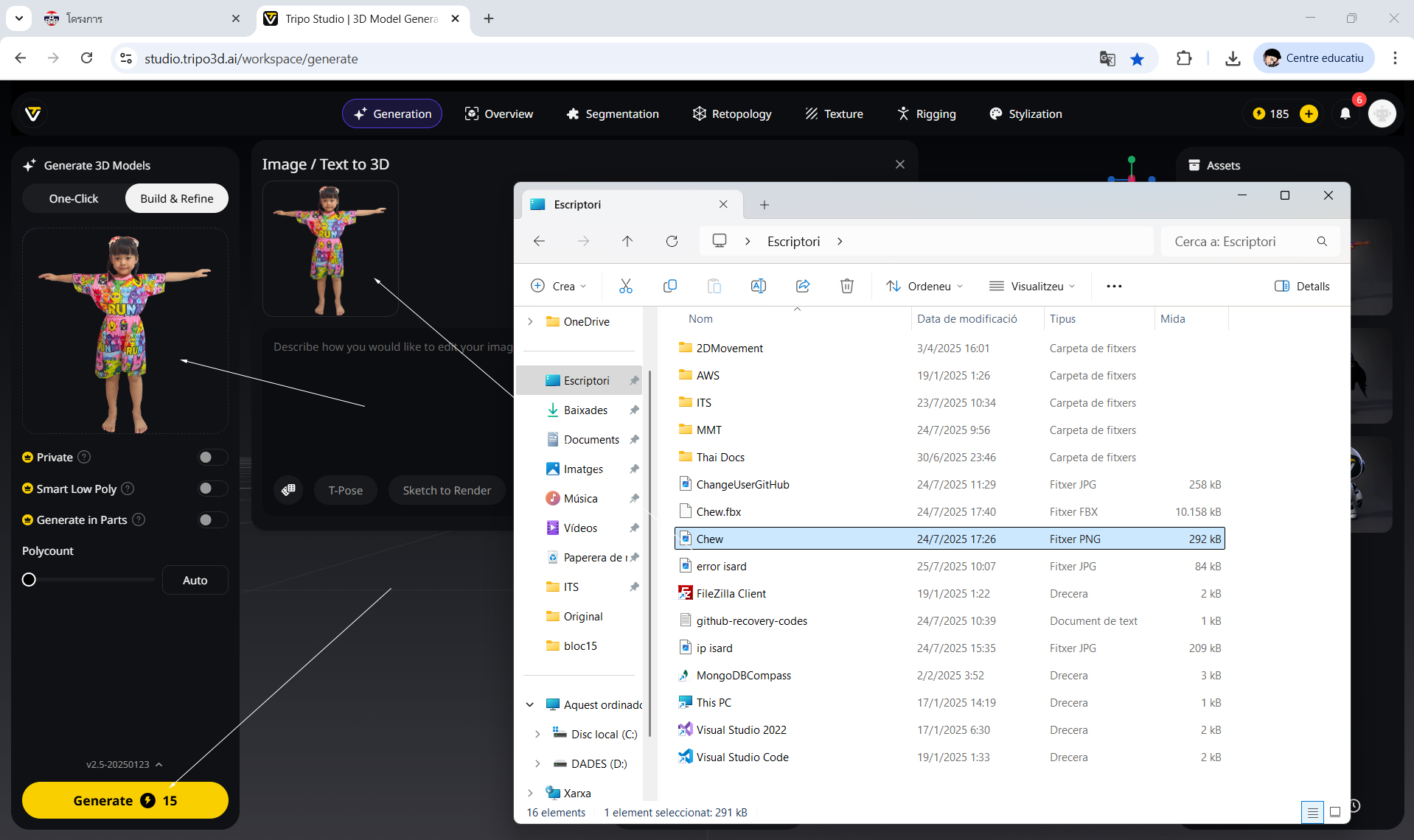Expand the OneDrive tree node
1414x840 pixels.
pos(530,322)
